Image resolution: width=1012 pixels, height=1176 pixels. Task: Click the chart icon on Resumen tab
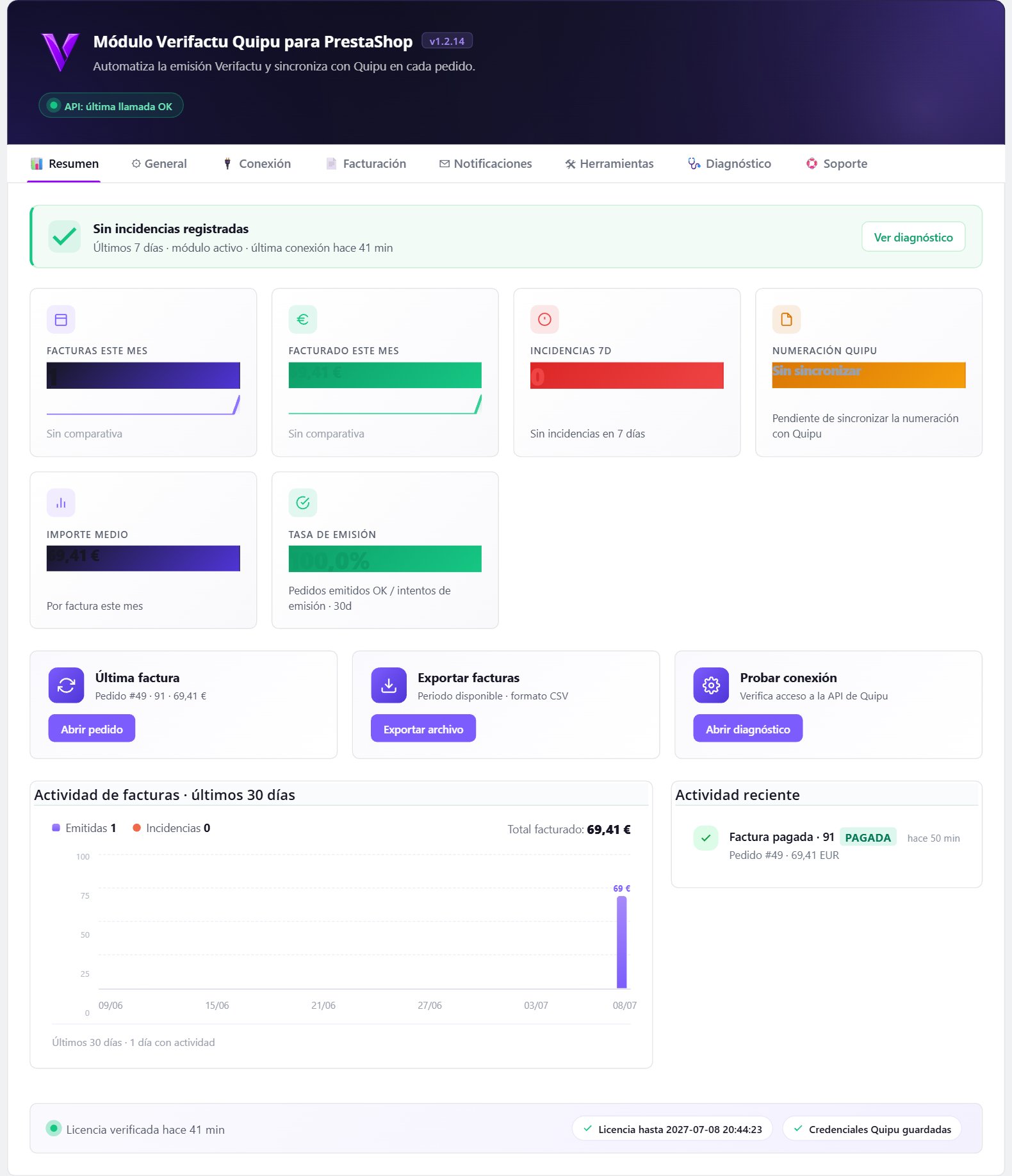pos(37,164)
